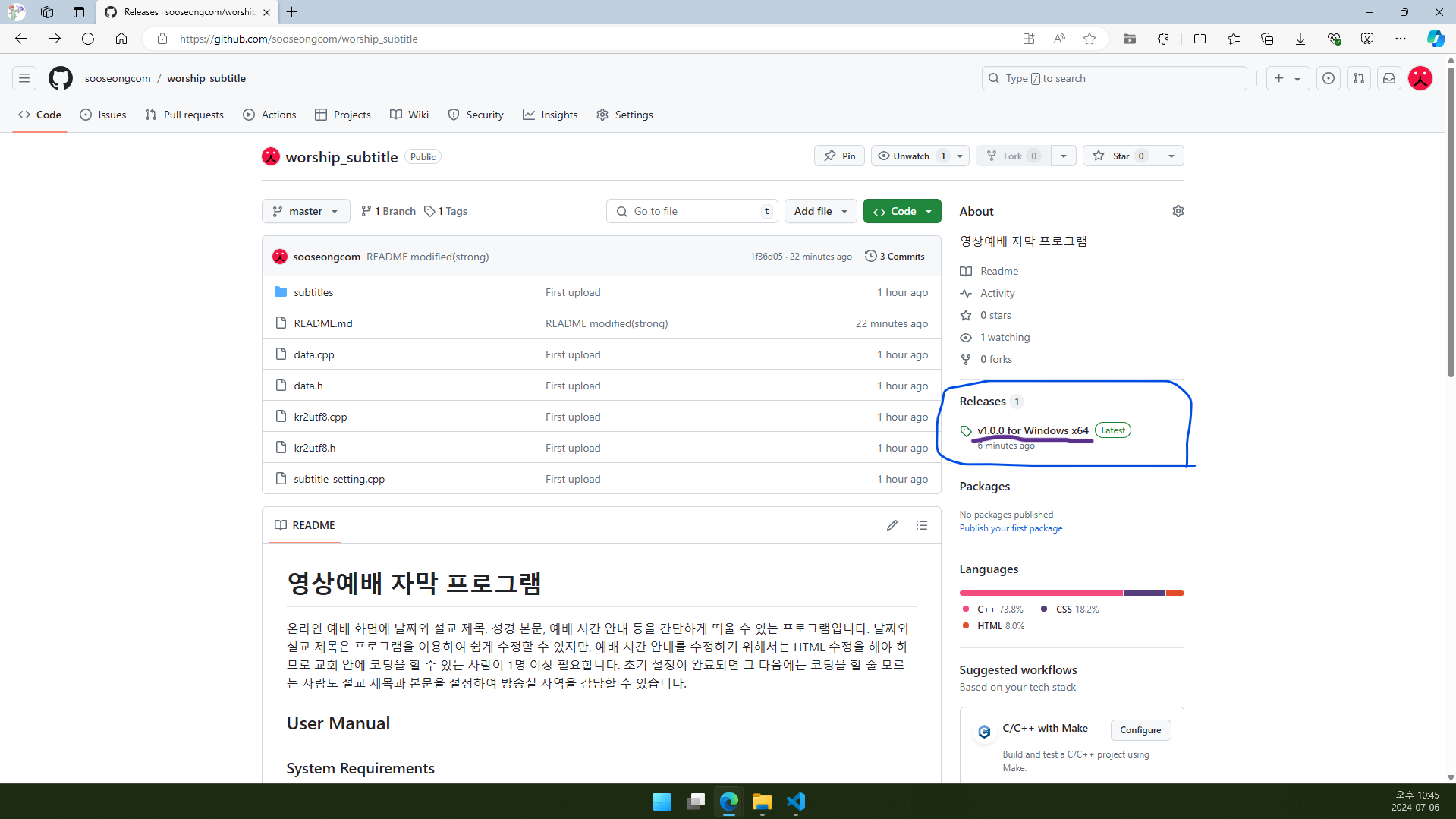Screen dimensions: 1456x819
Task: Toggle Unwatch for the repository
Action: tap(910, 156)
